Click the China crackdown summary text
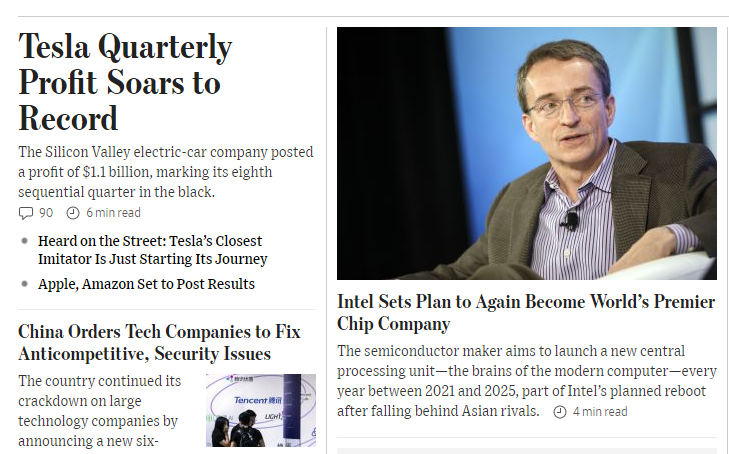Image resolution: width=729 pixels, height=454 pixels. (x=100, y=410)
